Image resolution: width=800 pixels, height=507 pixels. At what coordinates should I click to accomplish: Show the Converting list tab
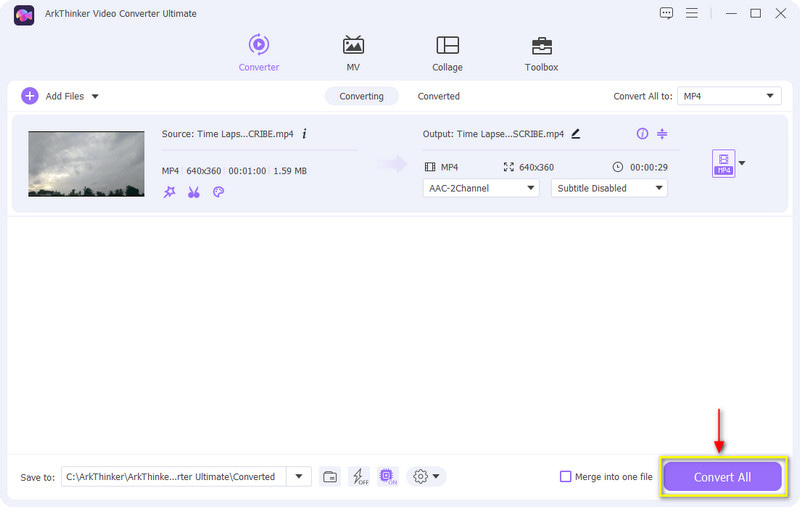[x=361, y=96]
